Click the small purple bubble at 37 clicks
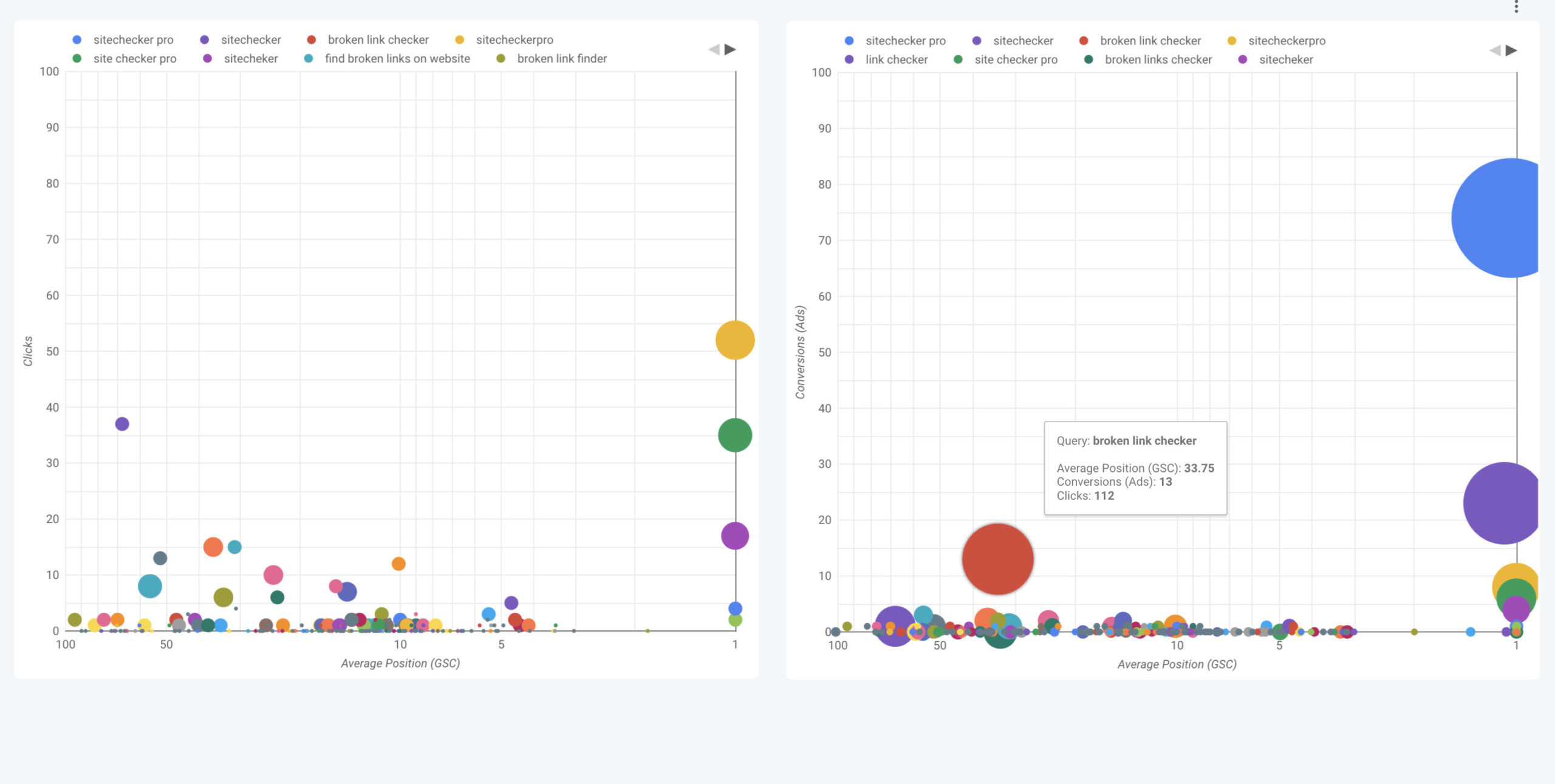This screenshot has height=784, width=1555. pyautogui.click(x=122, y=424)
